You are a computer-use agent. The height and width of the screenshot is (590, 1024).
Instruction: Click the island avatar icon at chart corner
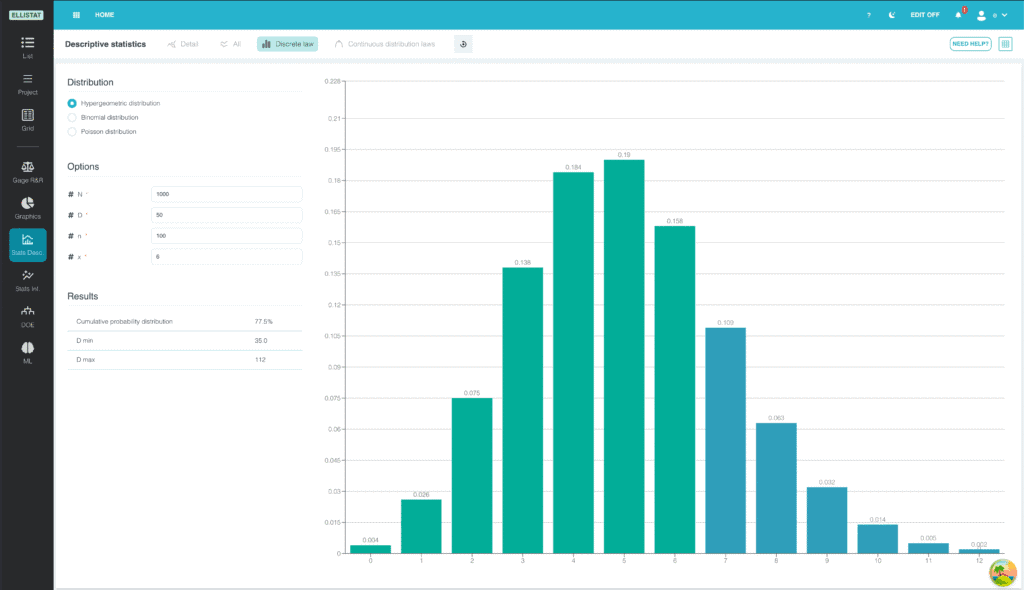pos(1002,573)
